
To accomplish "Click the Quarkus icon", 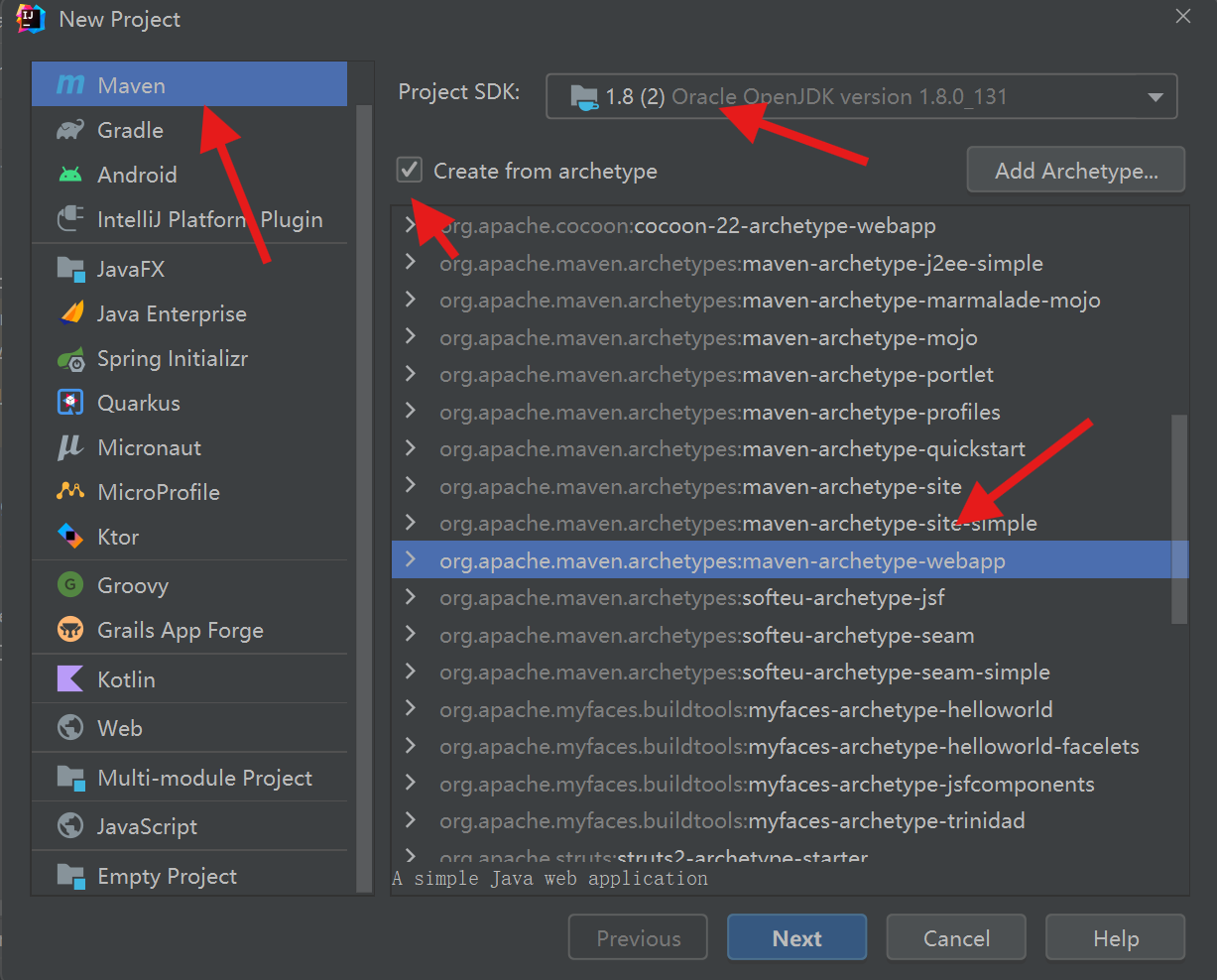I will (70, 403).
